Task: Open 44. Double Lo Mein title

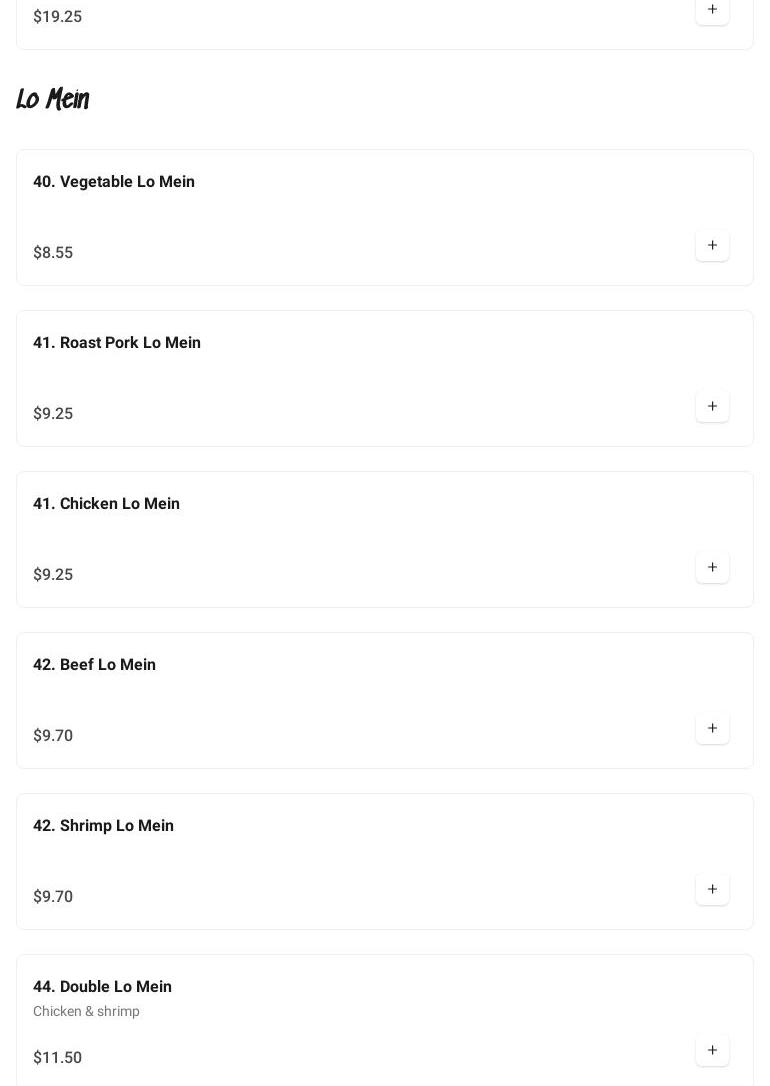Action: (x=102, y=987)
